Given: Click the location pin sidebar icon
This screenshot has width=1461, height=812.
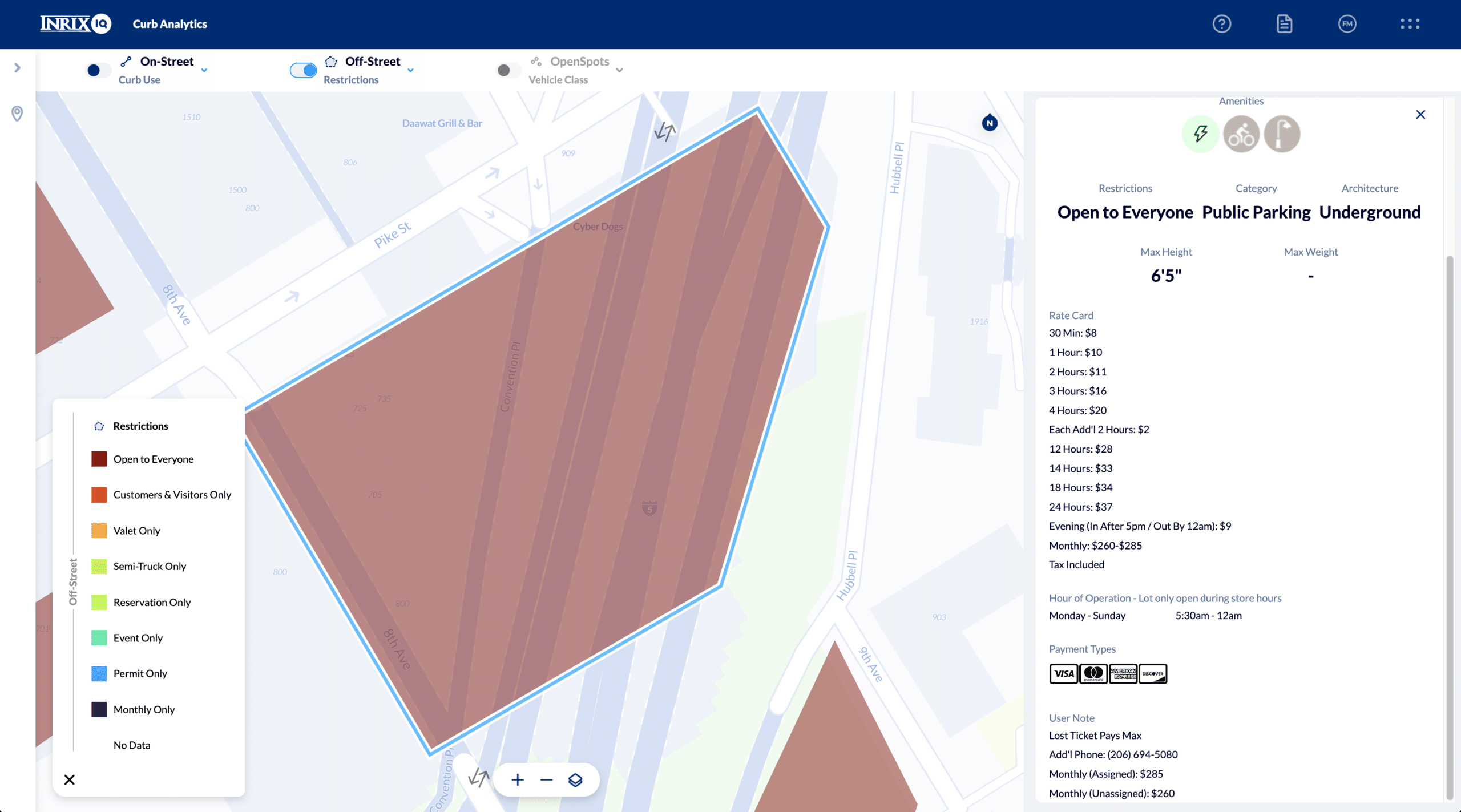Looking at the screenshot, I should click(x=17, y=113).
